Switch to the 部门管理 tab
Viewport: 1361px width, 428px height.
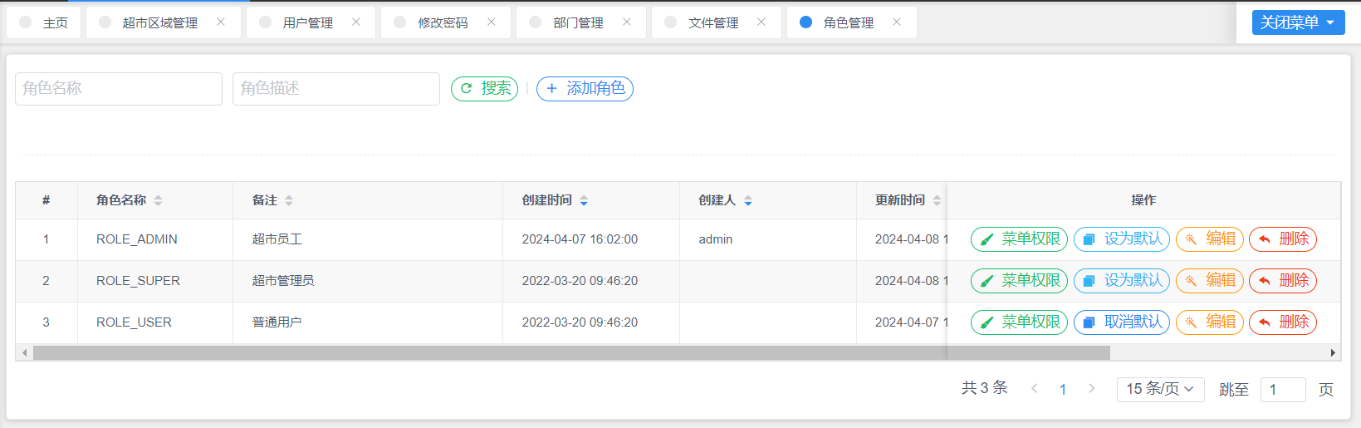click(578, 22)
